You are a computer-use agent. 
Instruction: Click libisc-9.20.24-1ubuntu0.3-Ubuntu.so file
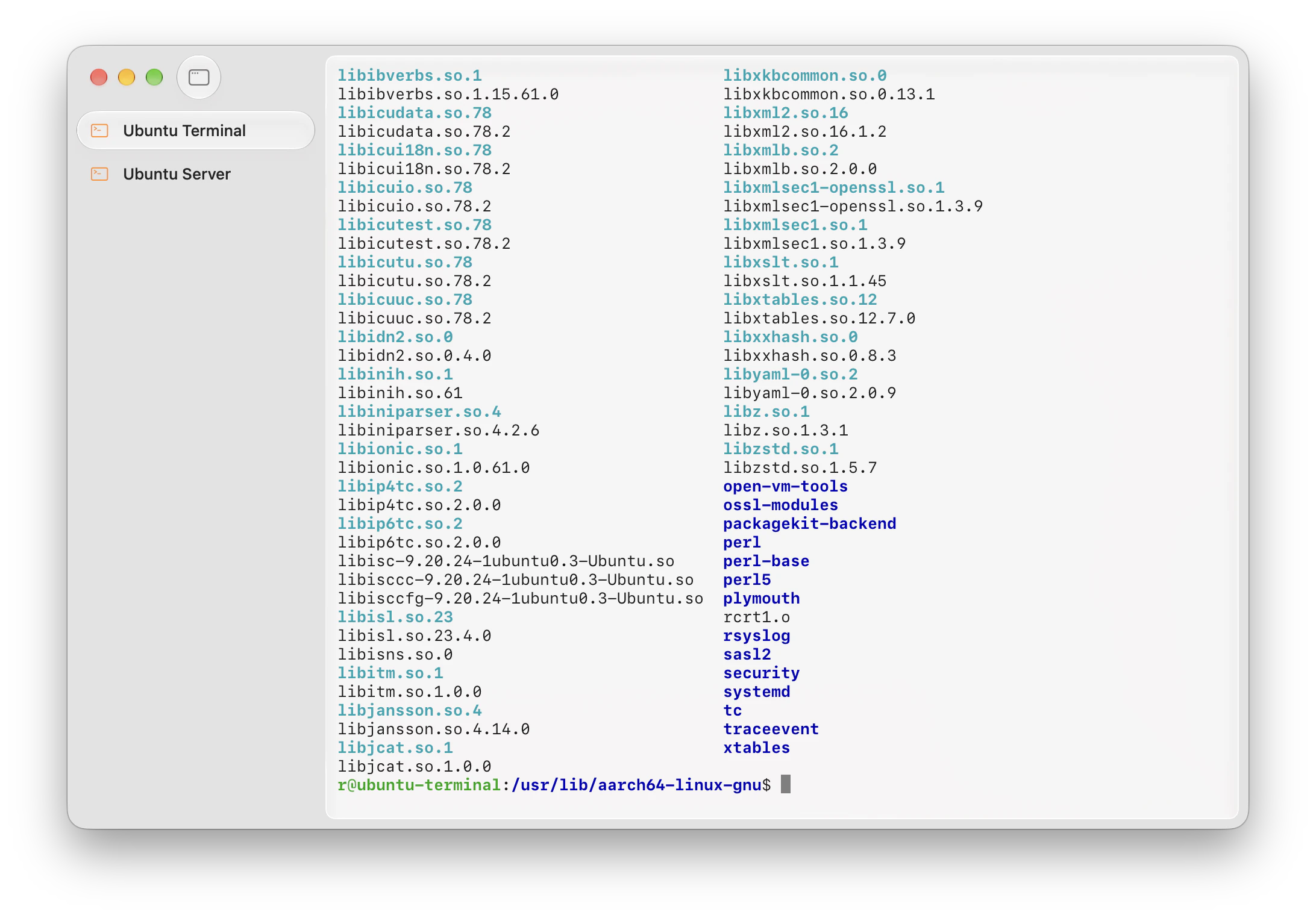[x=506, y=561]
